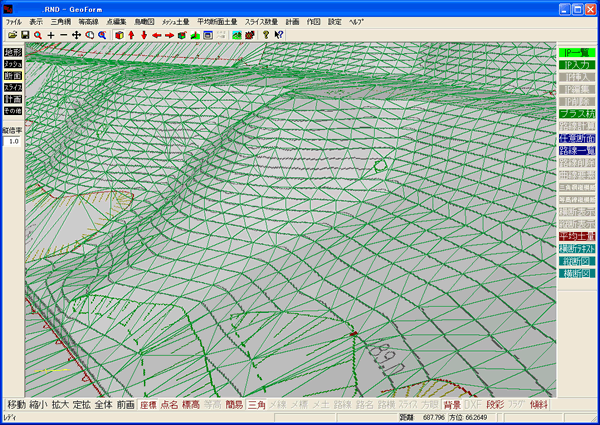Zoom out using the minus icon
Screen dimensions: 600x425
click(64, 35)
